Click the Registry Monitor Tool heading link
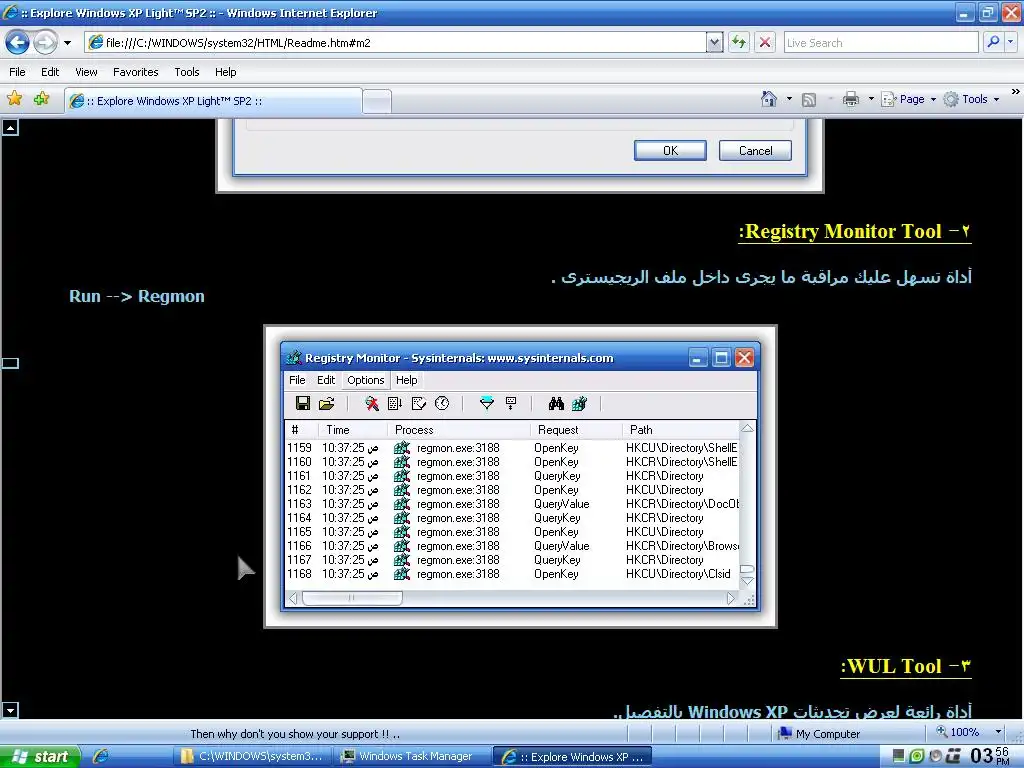This screenshot has height=768, width=1024. 855,231
